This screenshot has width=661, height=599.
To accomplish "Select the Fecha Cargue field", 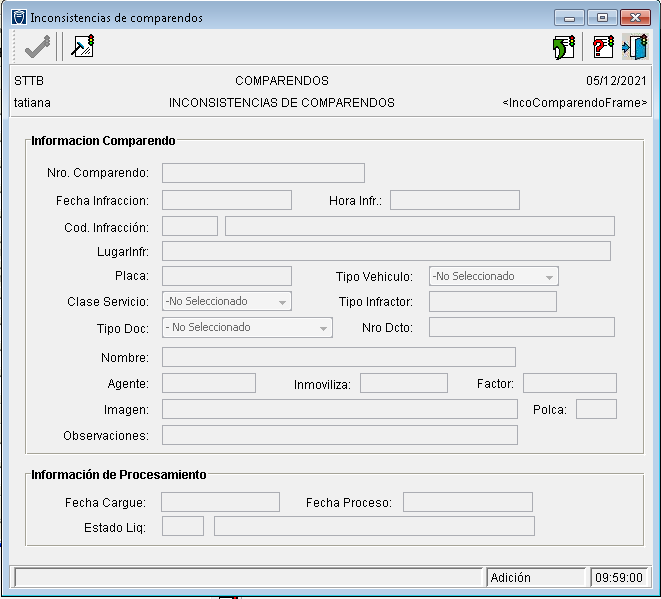I will coord(220,502).
